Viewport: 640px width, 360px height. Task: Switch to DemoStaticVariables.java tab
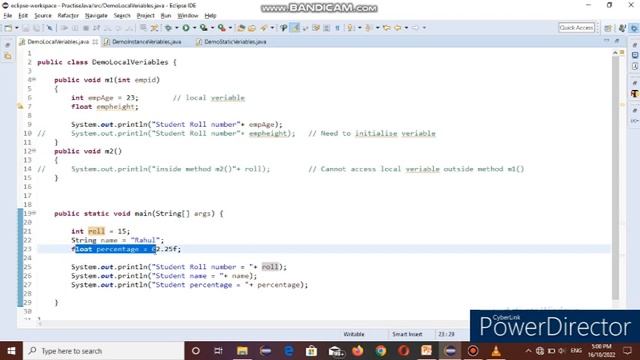pyautogui.click(x=231, y=42)
